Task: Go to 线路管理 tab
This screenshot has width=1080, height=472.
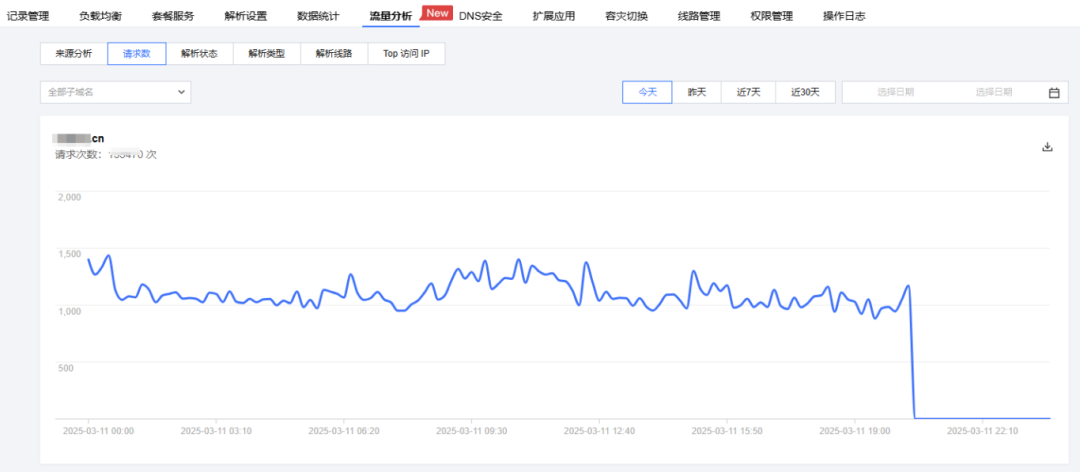Action: point(699,16)
